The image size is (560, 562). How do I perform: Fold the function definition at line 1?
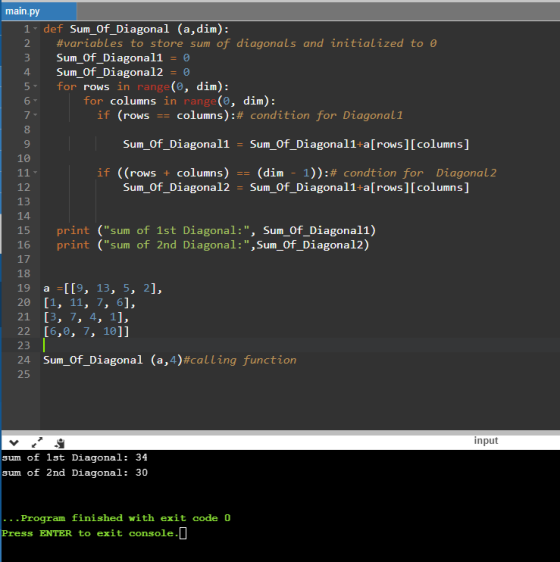[35, 28]
